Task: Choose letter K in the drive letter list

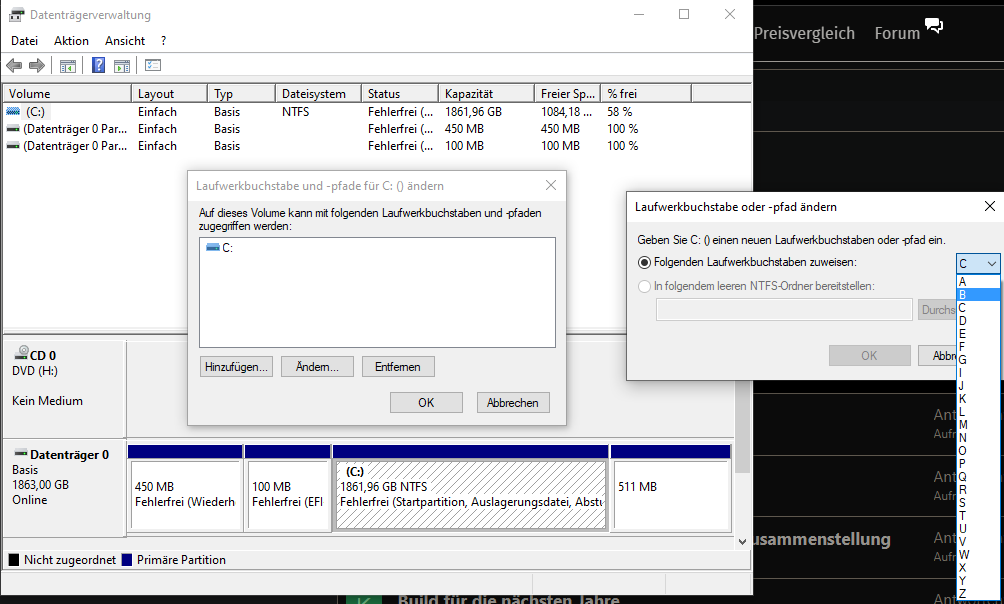Action: click(x=978, y=399)
